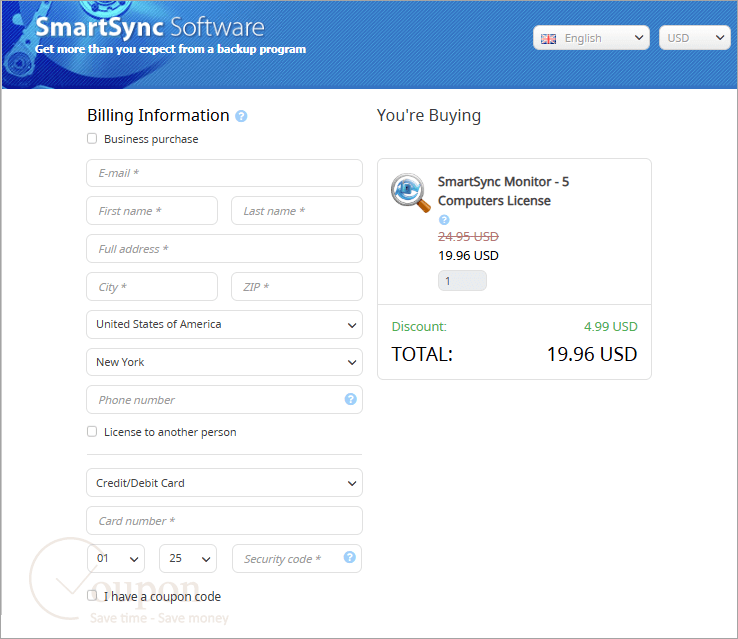Open the New York state dropdown

[x=225, y=362]
